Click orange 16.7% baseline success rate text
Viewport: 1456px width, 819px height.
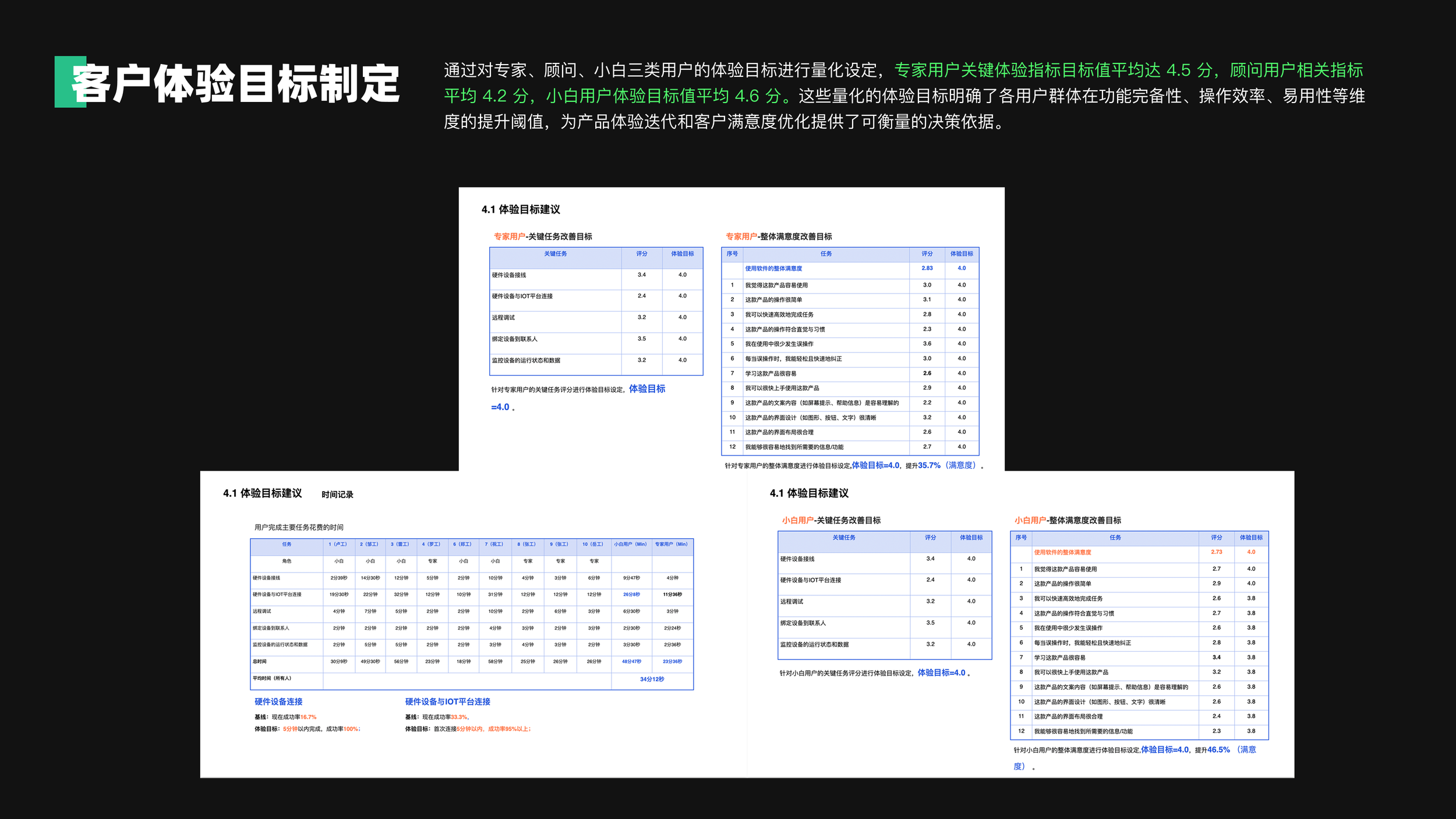tap(308, 717)
